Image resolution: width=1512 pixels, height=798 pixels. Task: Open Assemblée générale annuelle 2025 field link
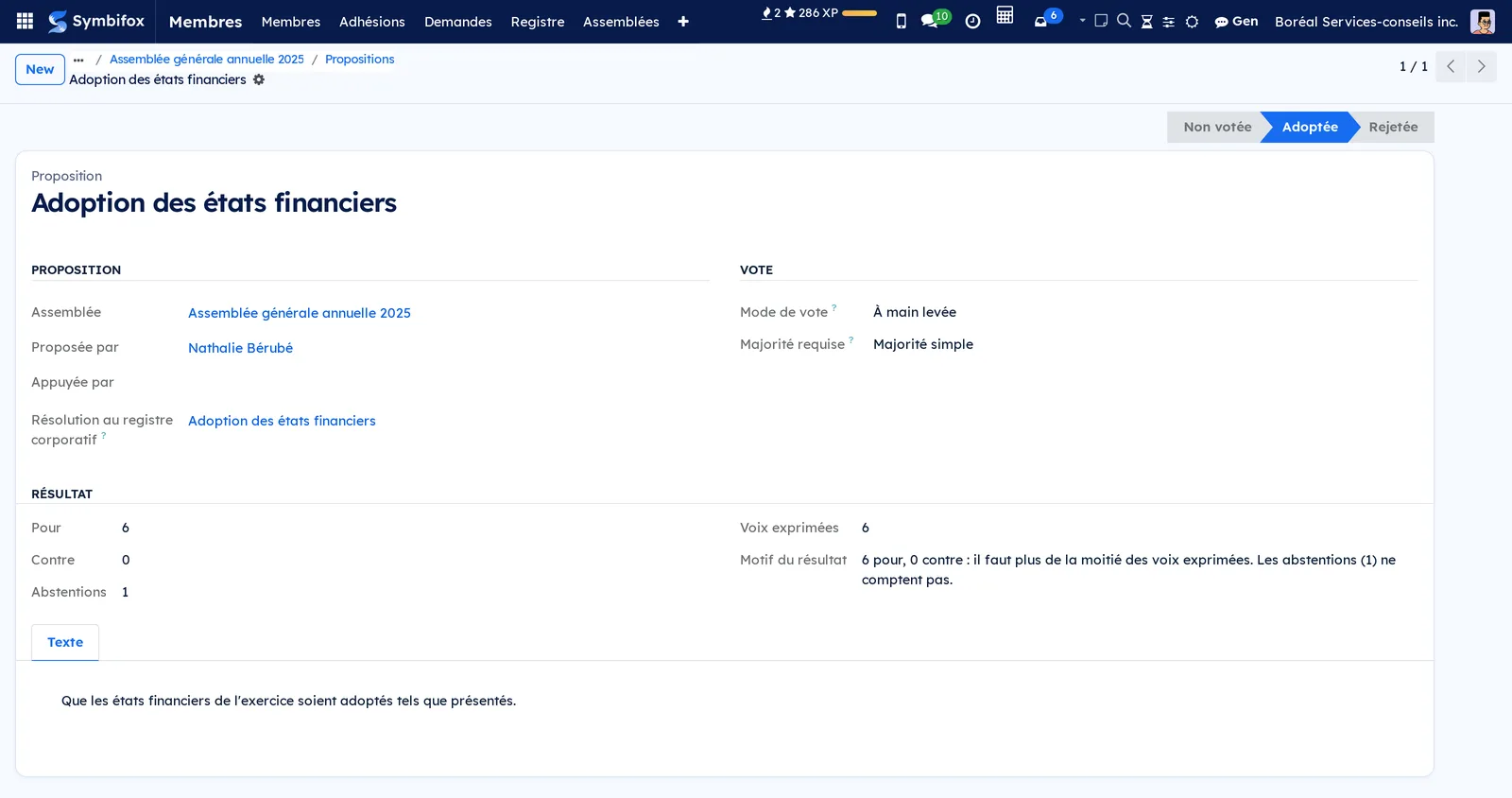(300, 313)
